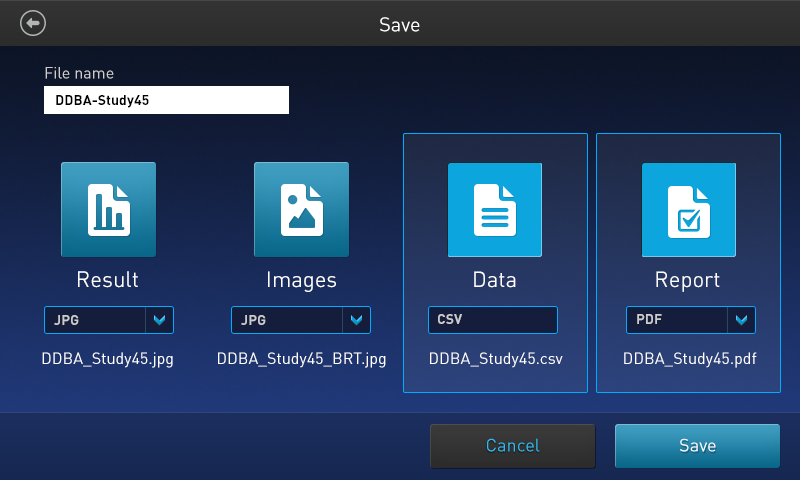
Task: Go back using the arrow icon
Action: (33, 23)
